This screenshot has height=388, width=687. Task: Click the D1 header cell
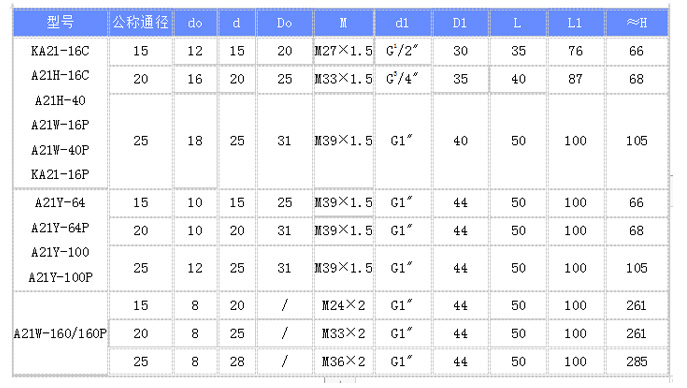pos(460,22)
